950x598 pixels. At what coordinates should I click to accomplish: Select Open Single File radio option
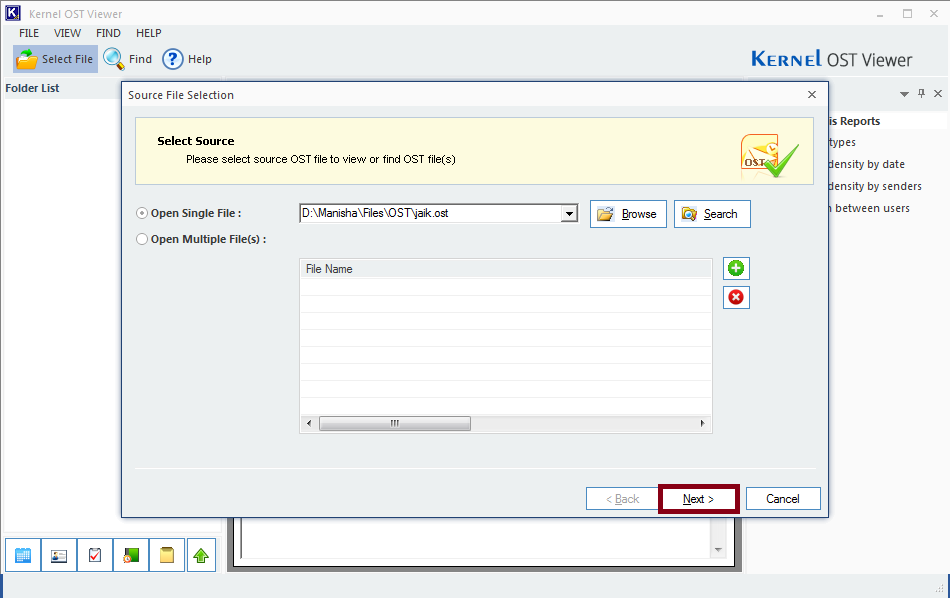142,213
